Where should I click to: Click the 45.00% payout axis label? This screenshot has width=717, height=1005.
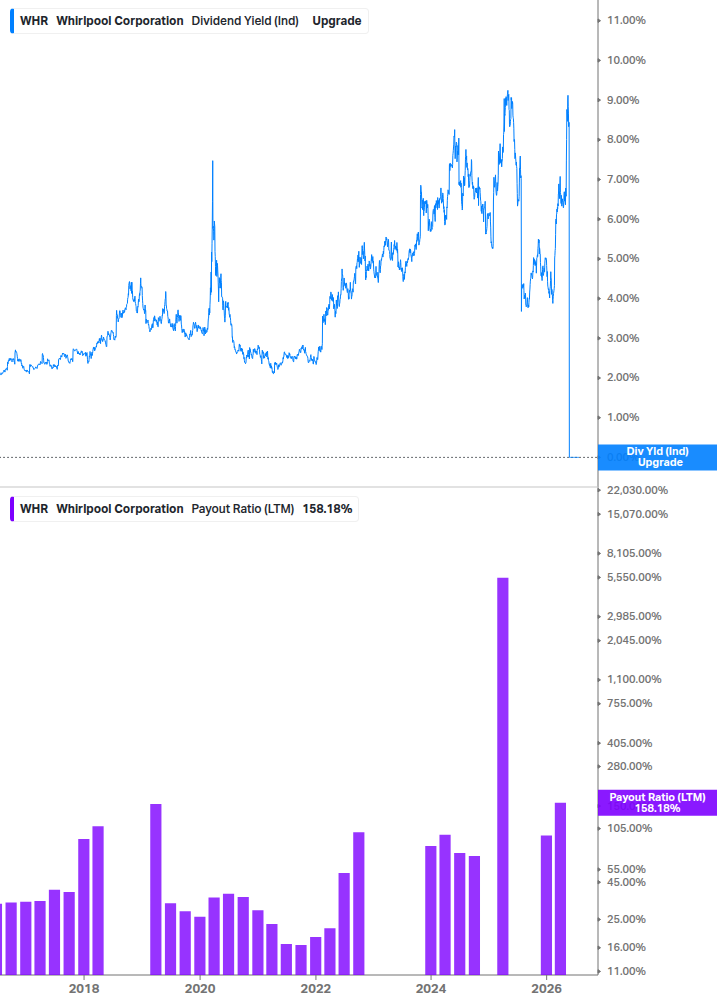(626, 883)
